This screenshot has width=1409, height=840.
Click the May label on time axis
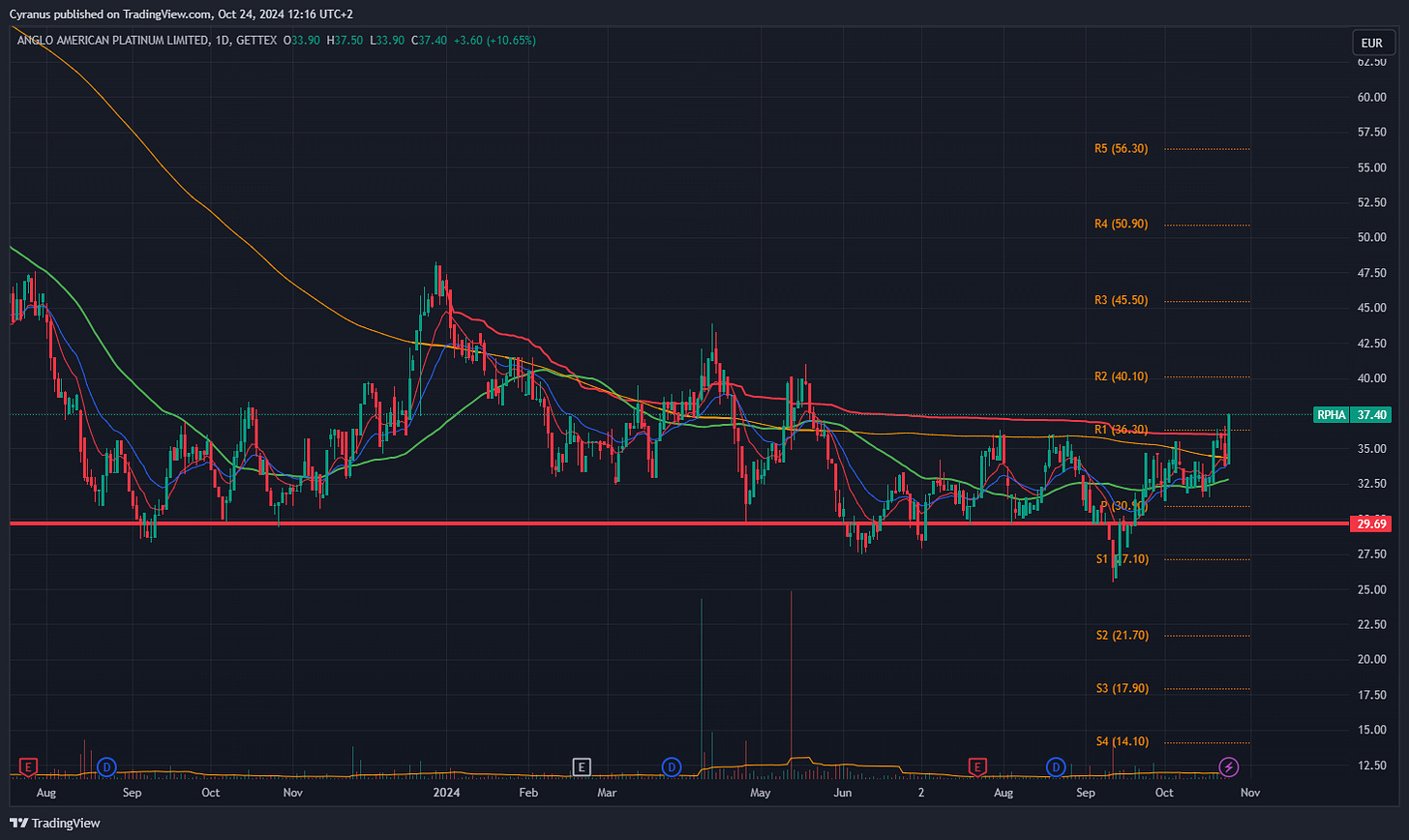[760, 793]
